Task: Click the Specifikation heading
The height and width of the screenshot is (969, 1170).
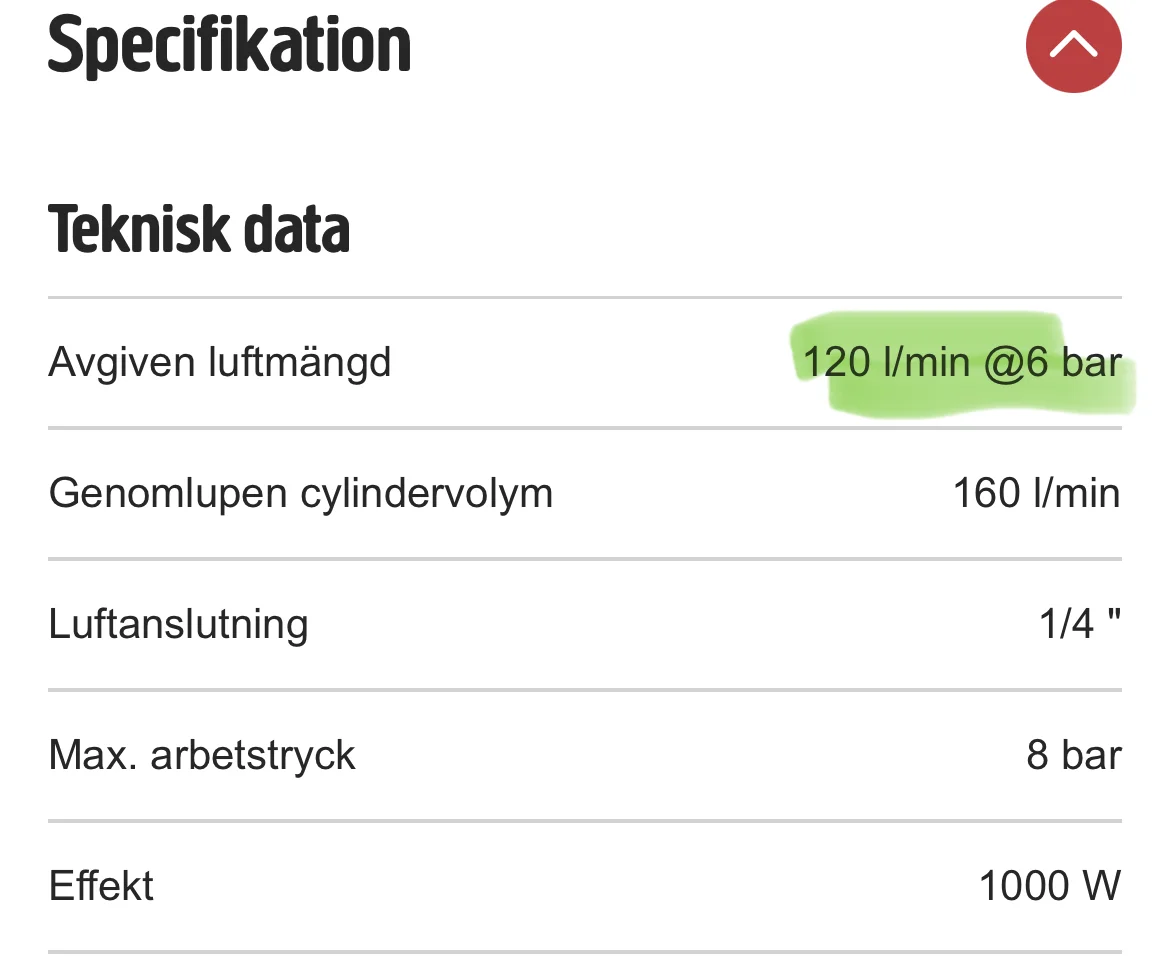Action: pos(229,46)
